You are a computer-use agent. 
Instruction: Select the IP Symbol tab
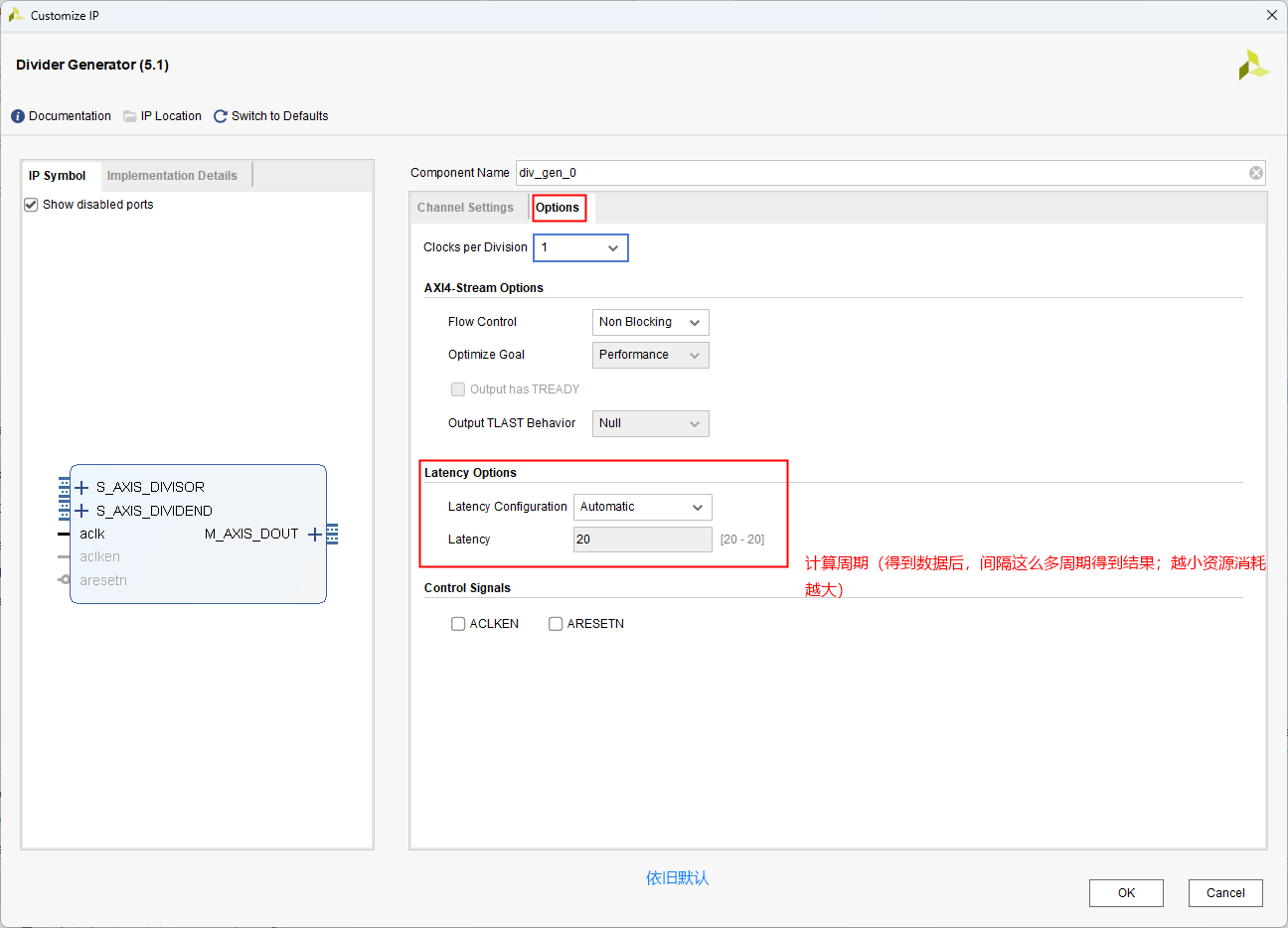coord(58,176)
